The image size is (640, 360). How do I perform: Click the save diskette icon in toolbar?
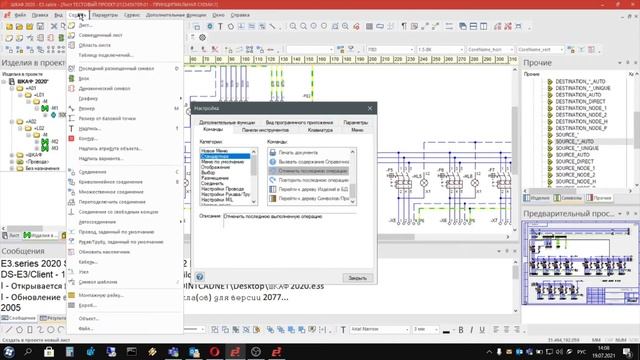pyautogui.click(x=40, y=27)
